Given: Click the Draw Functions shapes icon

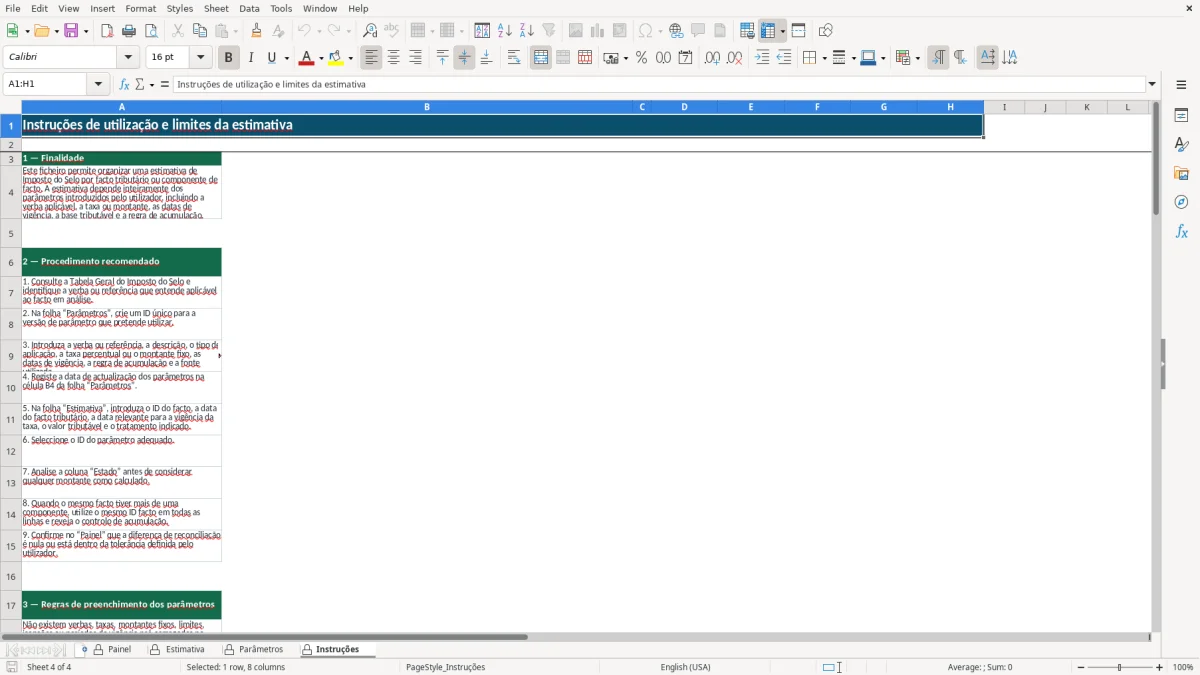Looking at the screenshot, I should (x=825, y=31).
